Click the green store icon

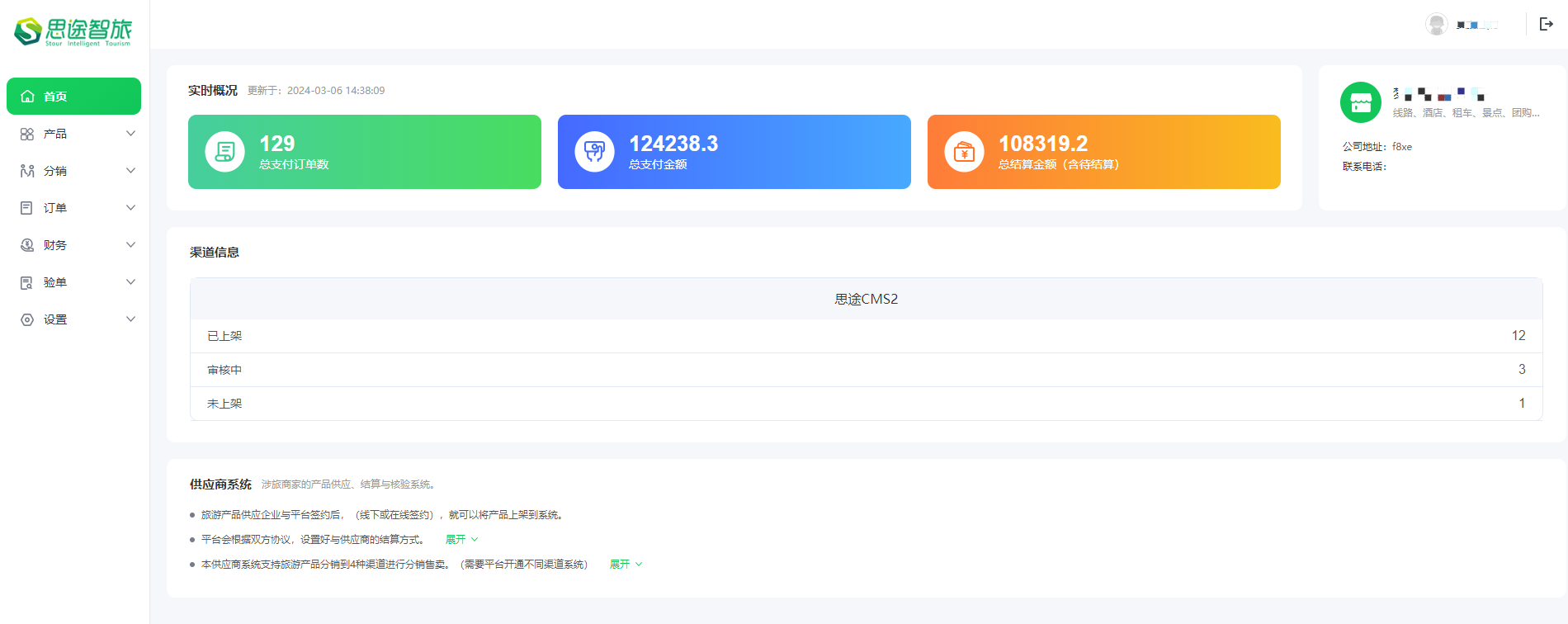click(1360, 102)
